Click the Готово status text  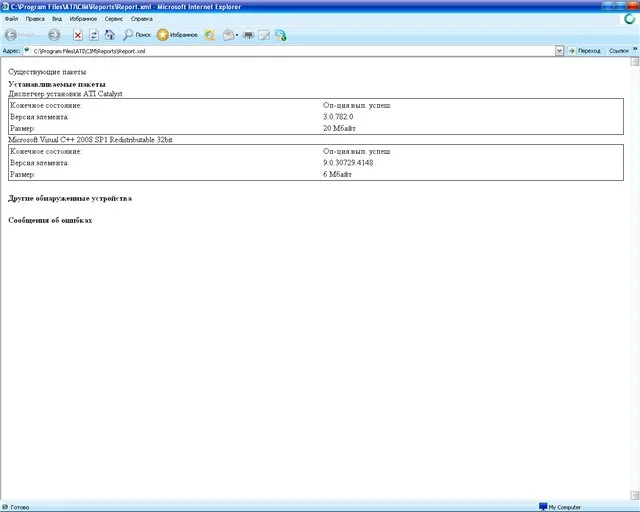coord(20,507)
